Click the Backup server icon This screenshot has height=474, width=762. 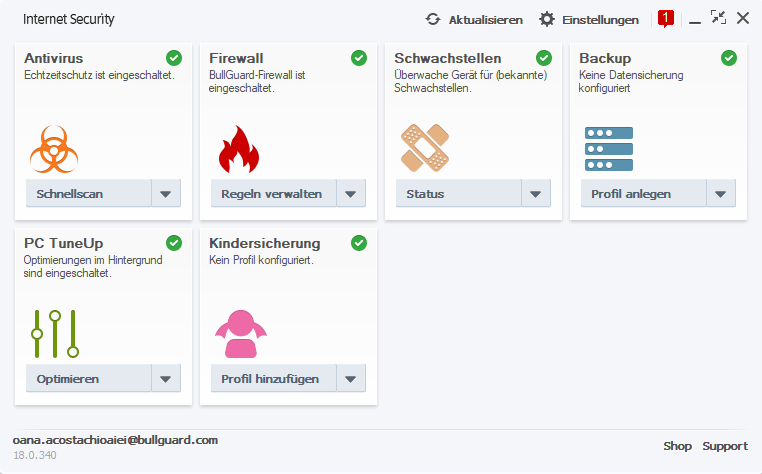click(x=609, y=149)
